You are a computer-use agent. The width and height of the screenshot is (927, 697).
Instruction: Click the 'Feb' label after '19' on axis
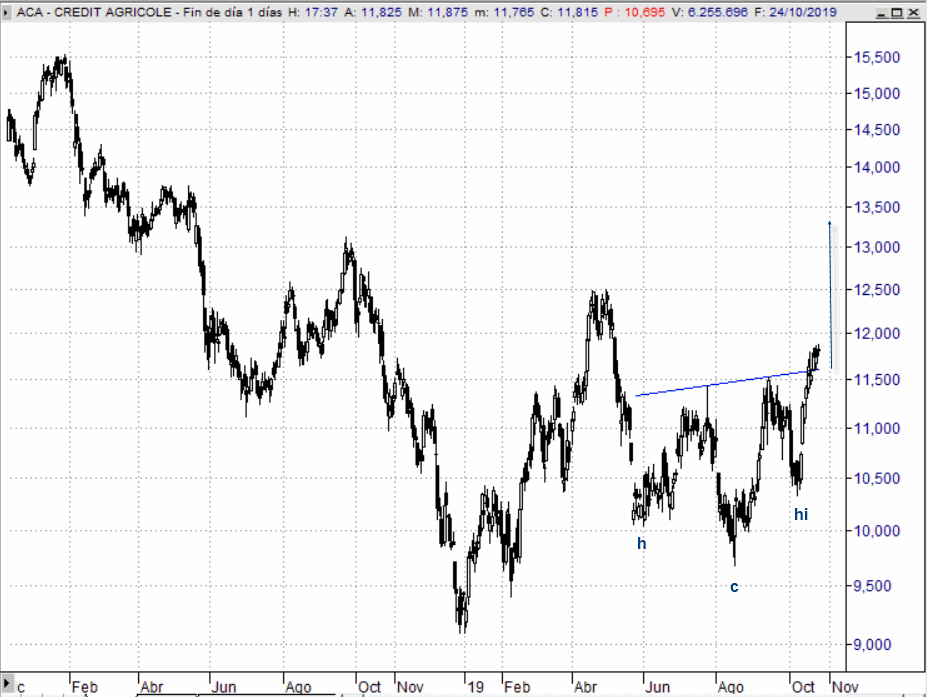tap(517, 687)
